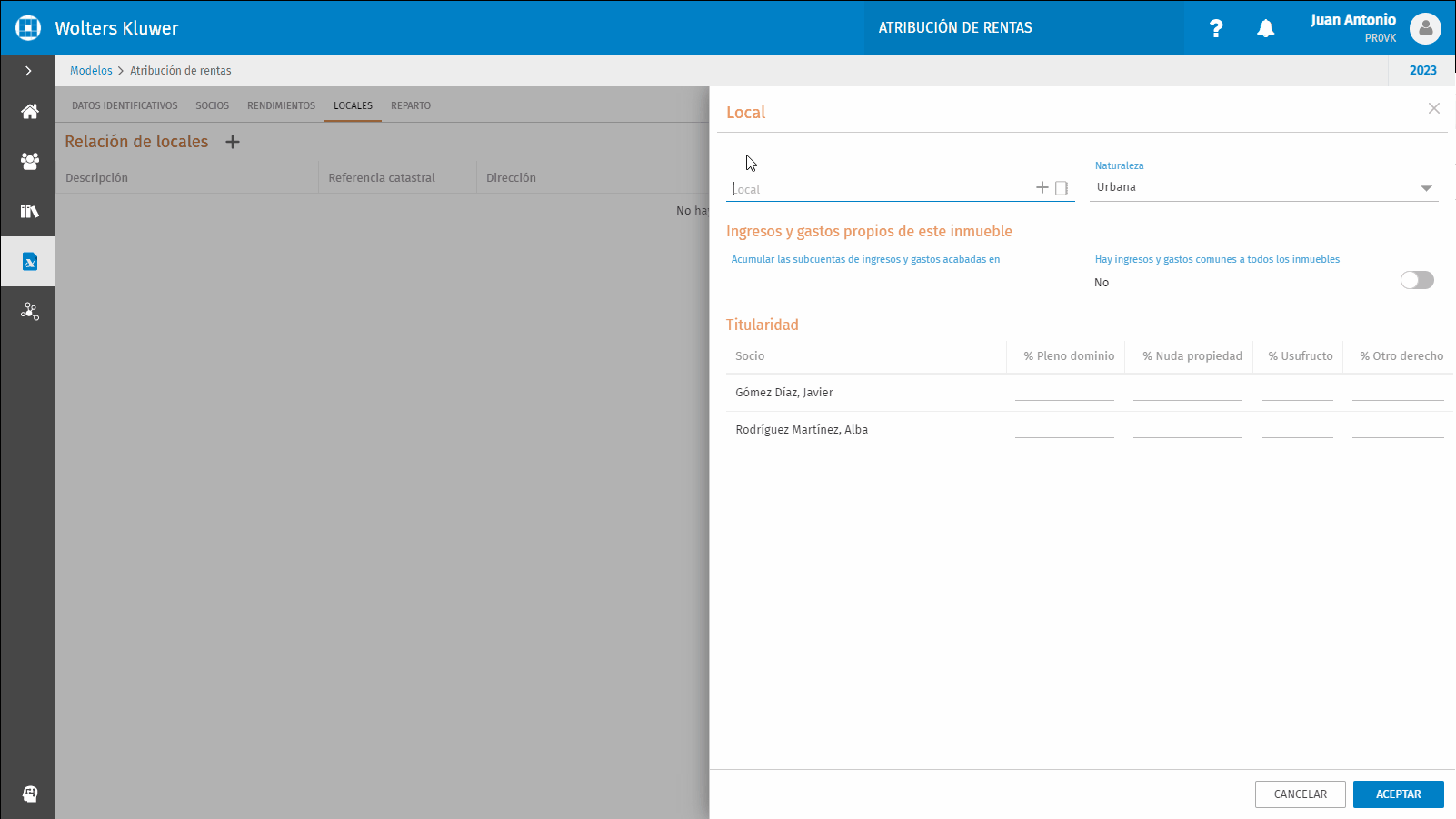Click Nuda propiedad field for Rodríguez Martínez, Alba
This screenshot has height=819, width=1456.
pyautogui.click(x=1187, y=429)
